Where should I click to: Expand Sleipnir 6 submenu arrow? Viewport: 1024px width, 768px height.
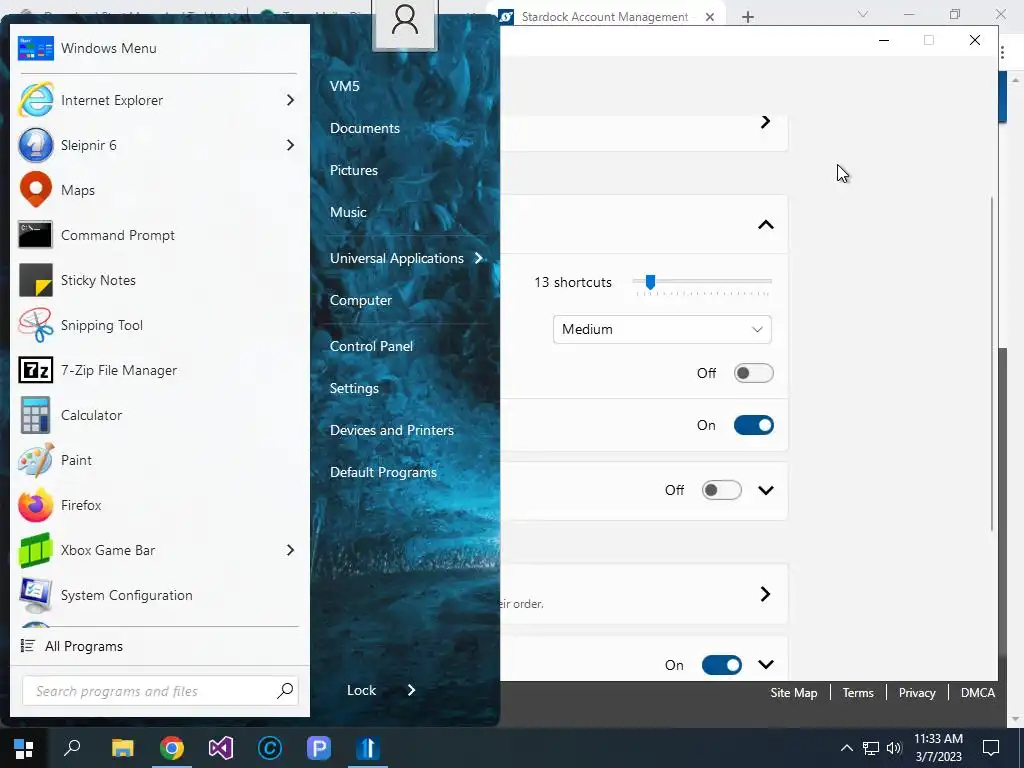pyautogui.click(x=290, y=145)
